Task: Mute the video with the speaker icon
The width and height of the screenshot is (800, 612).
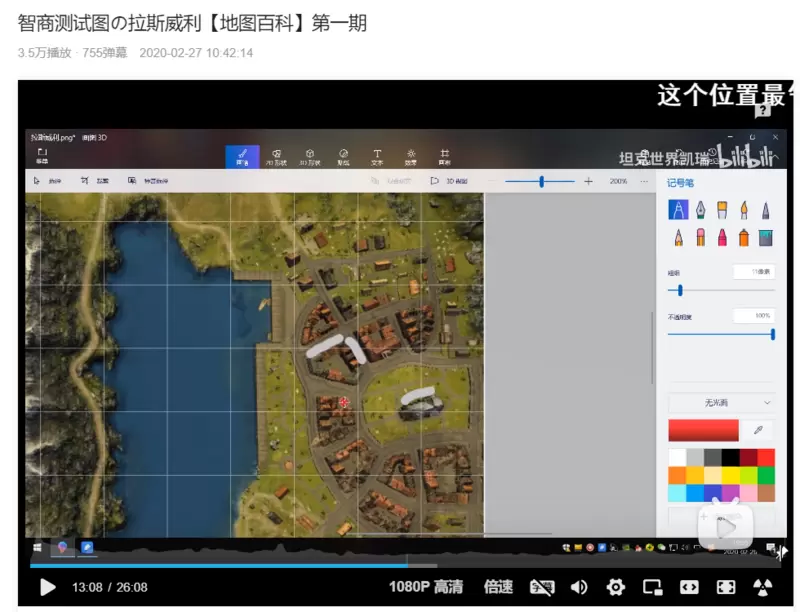Action: (x=579, y=587)
